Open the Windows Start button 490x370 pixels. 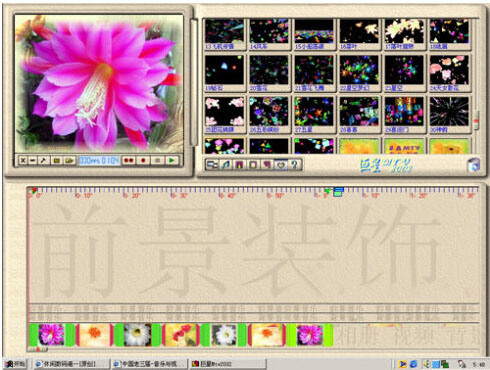coord(15,364)
